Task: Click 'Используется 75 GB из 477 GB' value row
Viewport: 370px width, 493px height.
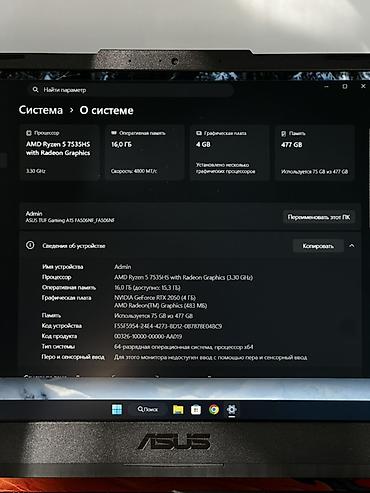Action: (x=154, y=316)
